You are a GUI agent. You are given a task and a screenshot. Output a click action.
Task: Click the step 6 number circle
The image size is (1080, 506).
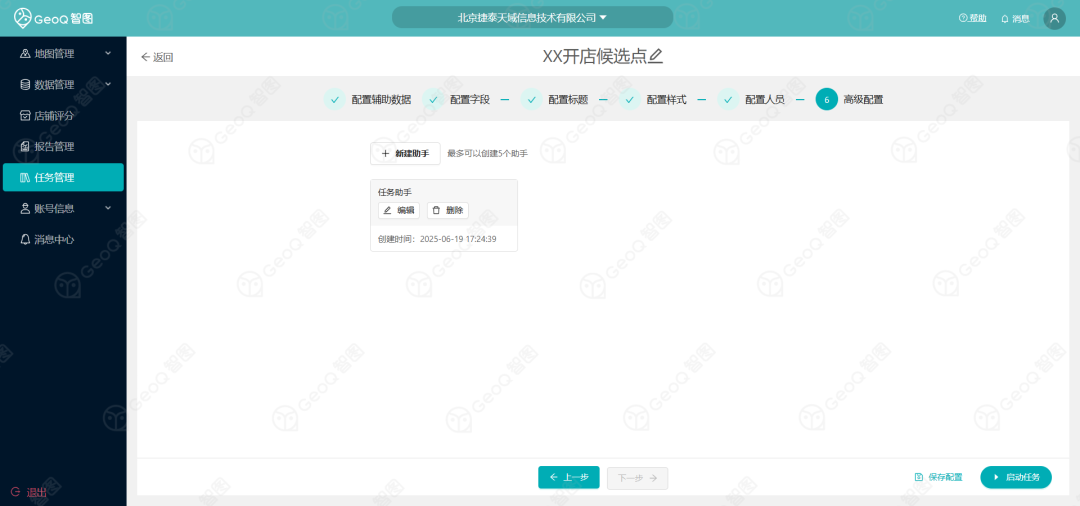tap(827, 99)
